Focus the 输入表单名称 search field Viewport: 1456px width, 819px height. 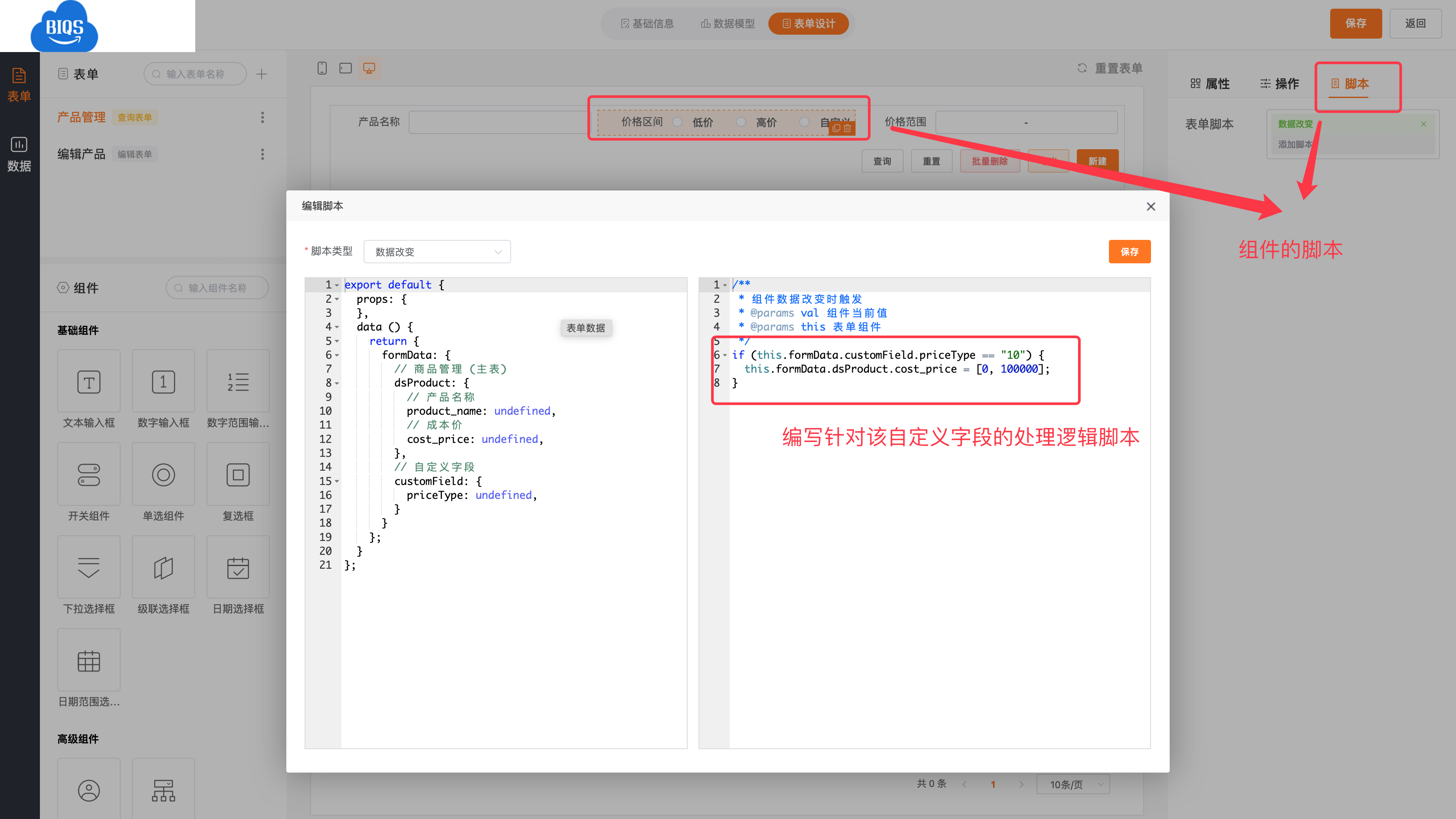click(195, 74)
